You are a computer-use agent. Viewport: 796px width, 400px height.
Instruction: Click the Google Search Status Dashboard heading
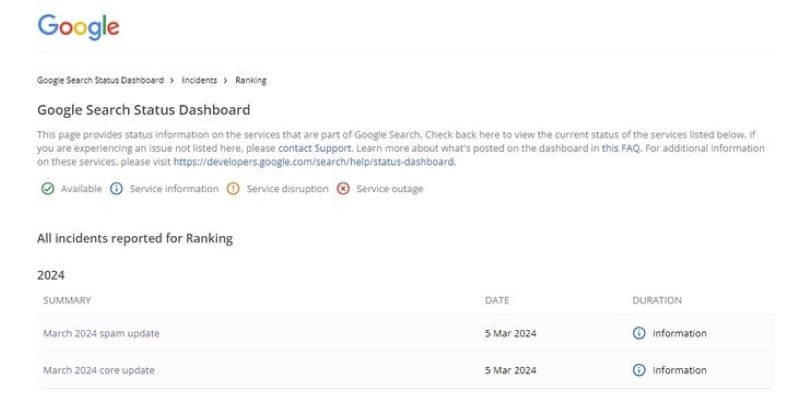click(143, 109)
